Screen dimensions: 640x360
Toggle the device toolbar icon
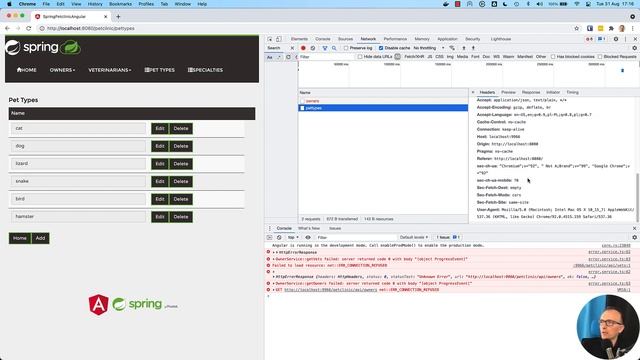pos(278,39)
